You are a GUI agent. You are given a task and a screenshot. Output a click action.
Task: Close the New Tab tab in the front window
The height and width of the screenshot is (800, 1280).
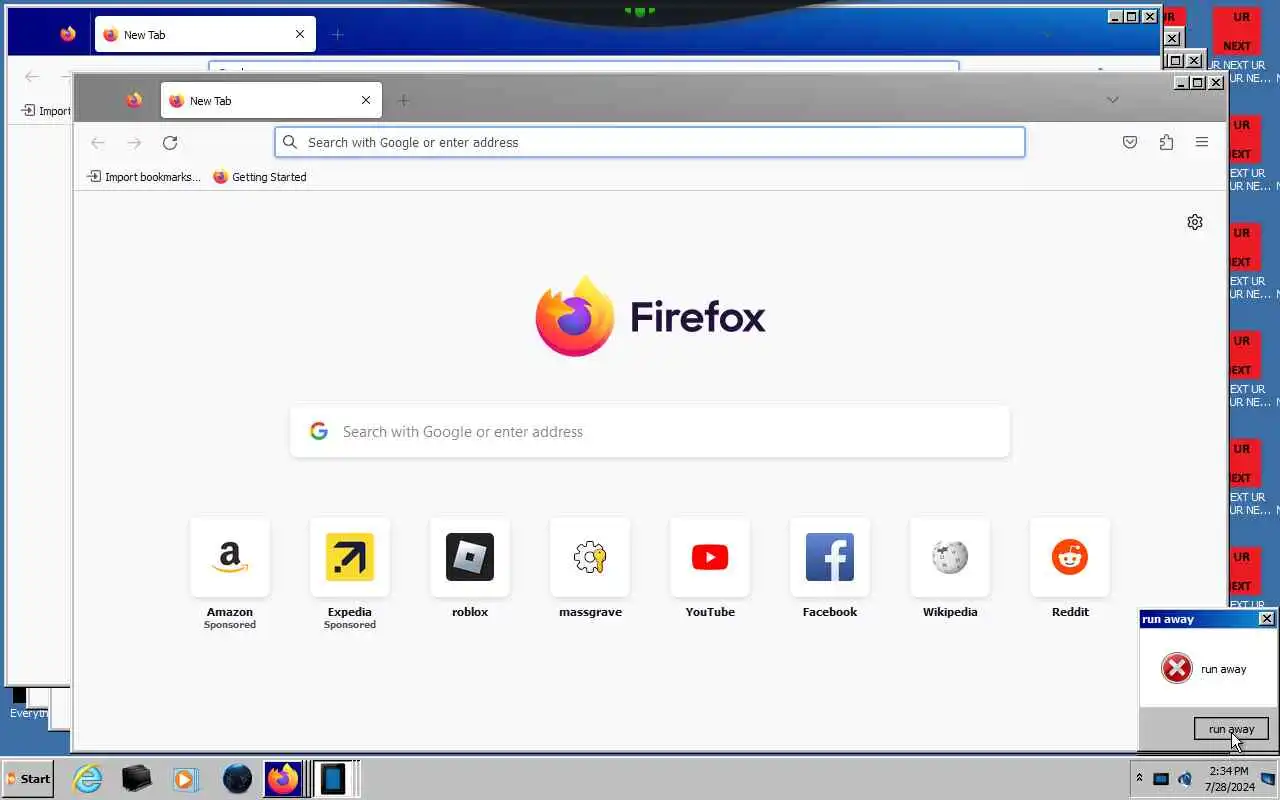(x=366, y=100)
